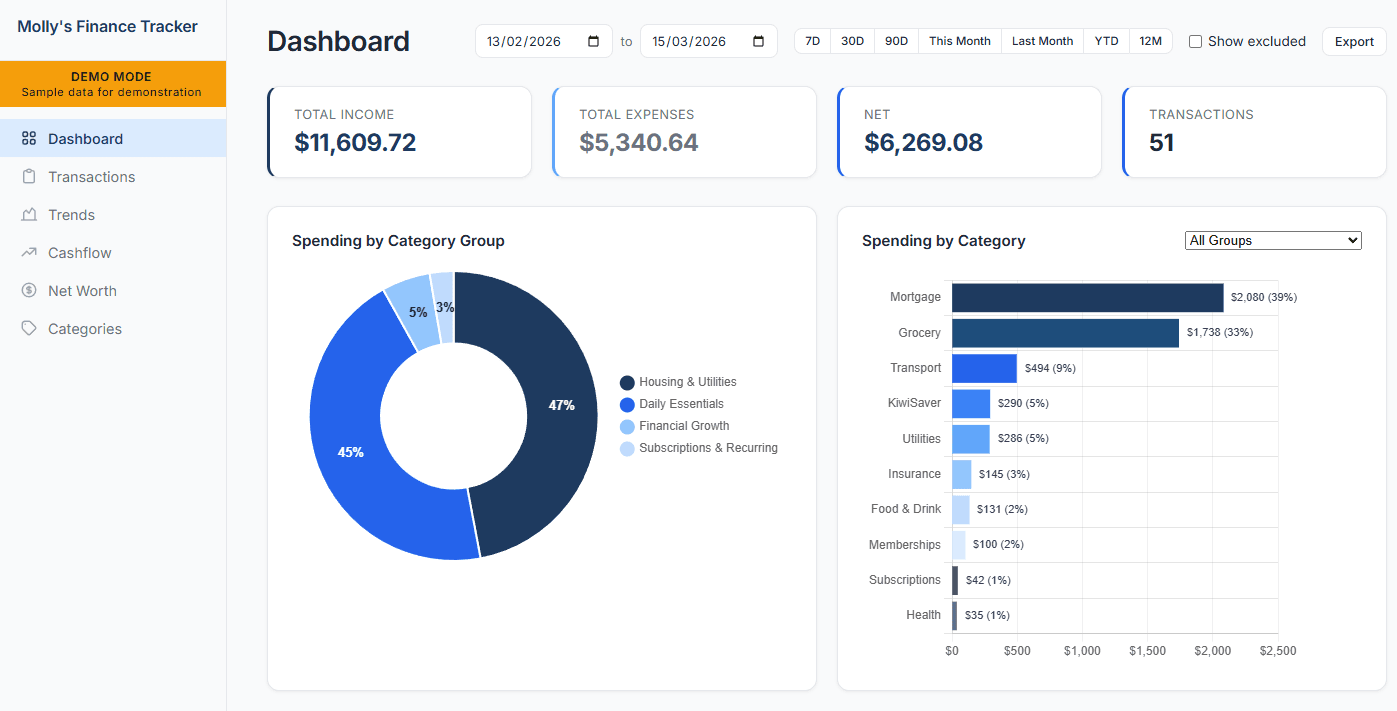Select the YTD quick range button

coord(1106,41)
